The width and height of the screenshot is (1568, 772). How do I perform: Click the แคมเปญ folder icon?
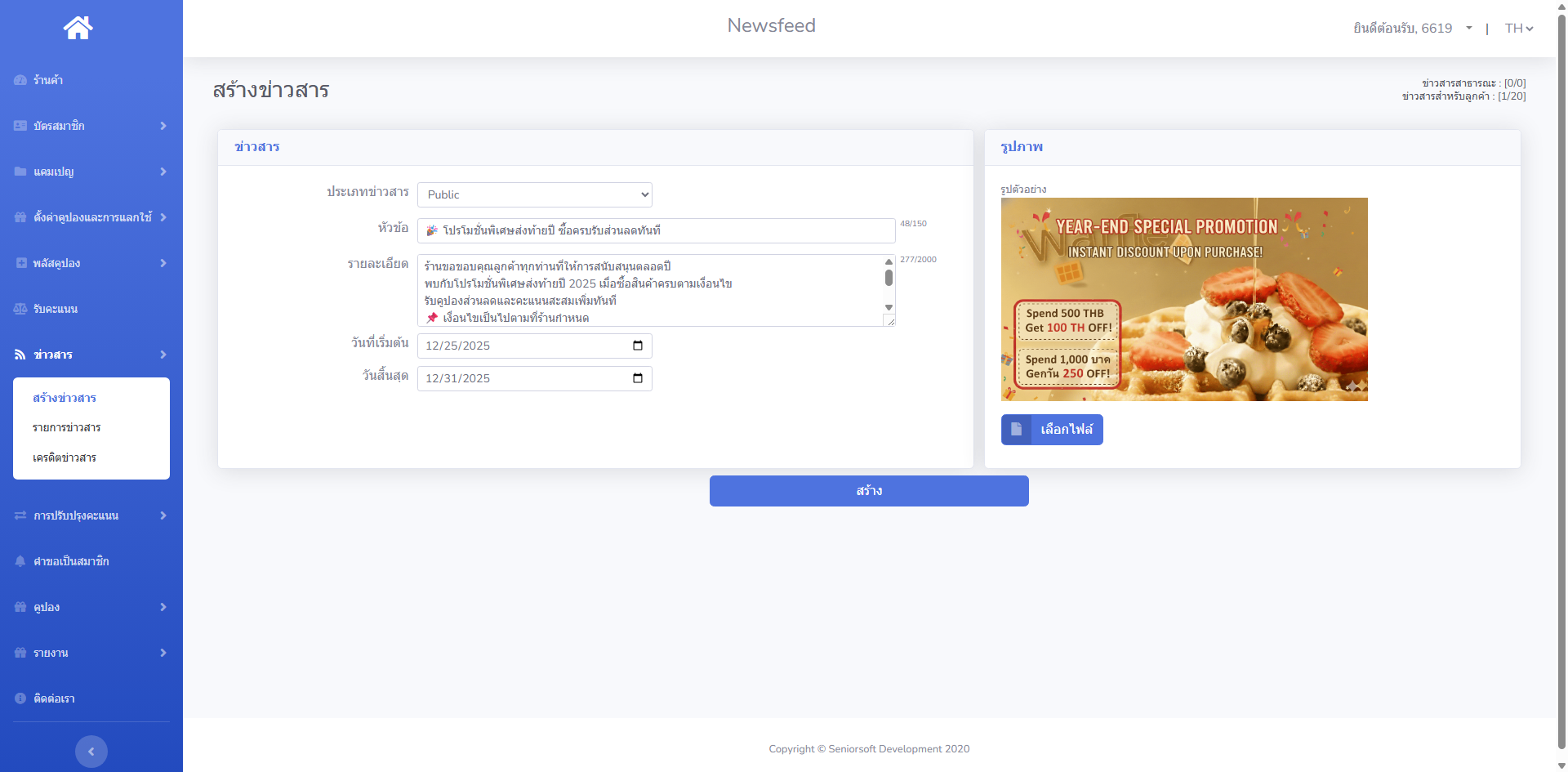point(20,172)
